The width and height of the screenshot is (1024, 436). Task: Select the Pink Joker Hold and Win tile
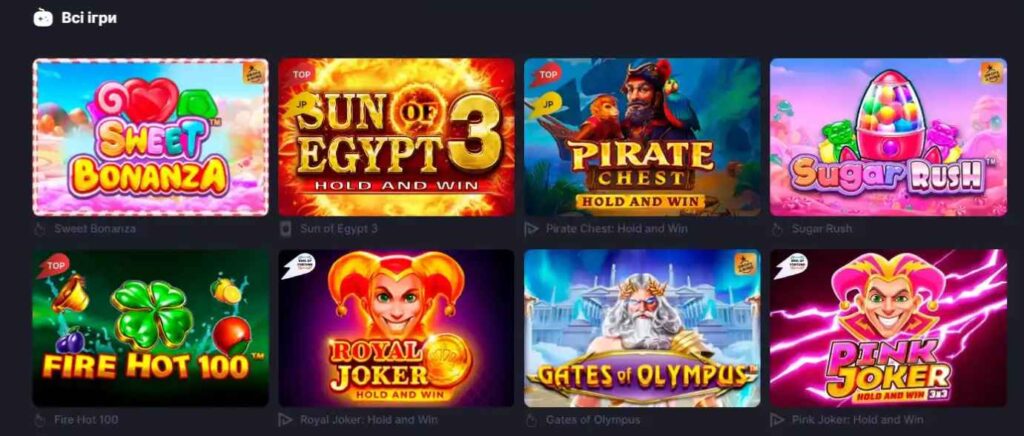888,328
